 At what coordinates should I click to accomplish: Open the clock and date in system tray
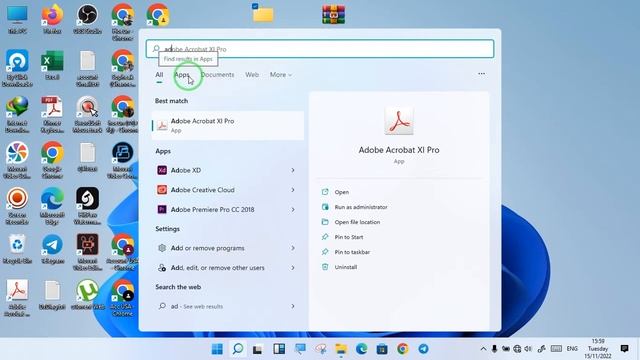click(x=598, y=349)
